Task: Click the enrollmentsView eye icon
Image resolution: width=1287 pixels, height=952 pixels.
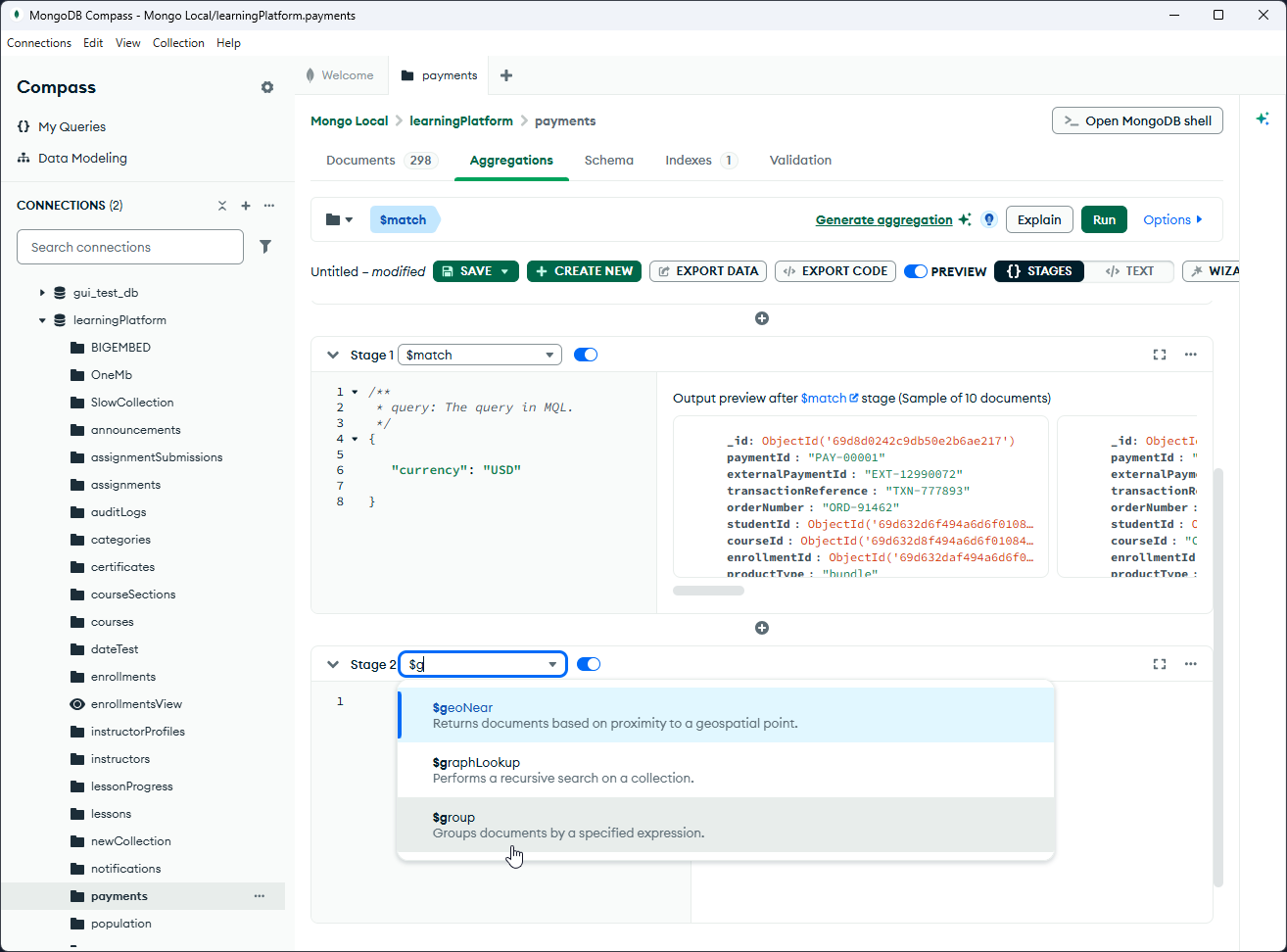Action: click(x=78, y=704)
